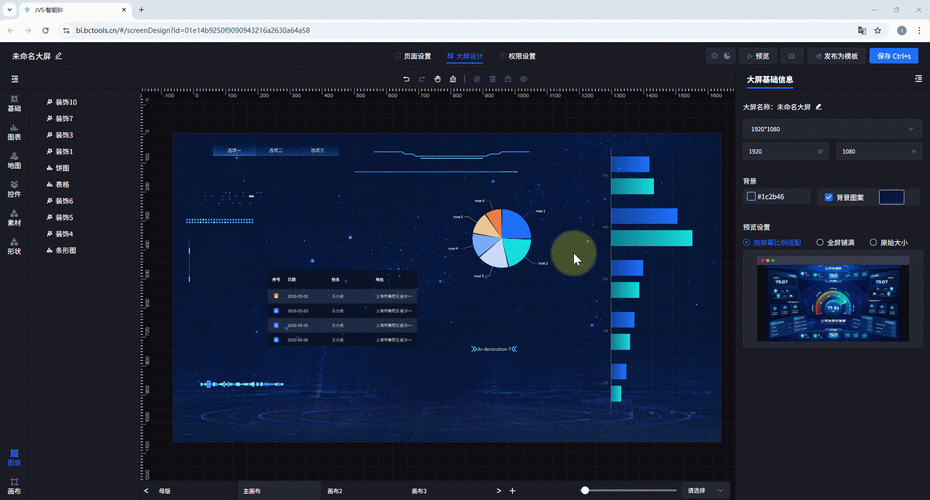
Task: Click the pencil icon beside 未命名大屏 title
Action: coord(59,57)
